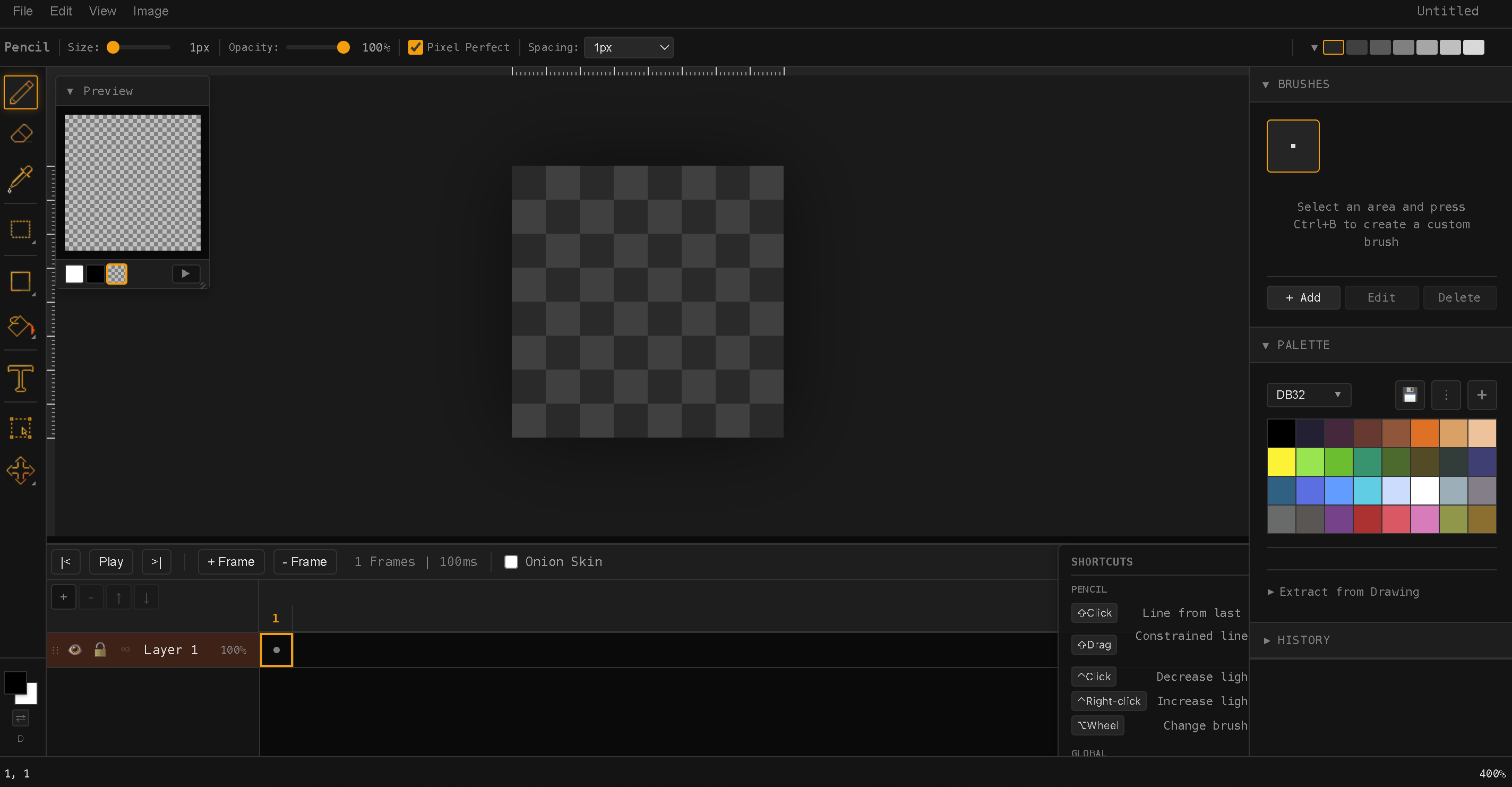
Task: Select the Paint Bucket fill tool
Action: click(21, 326)
